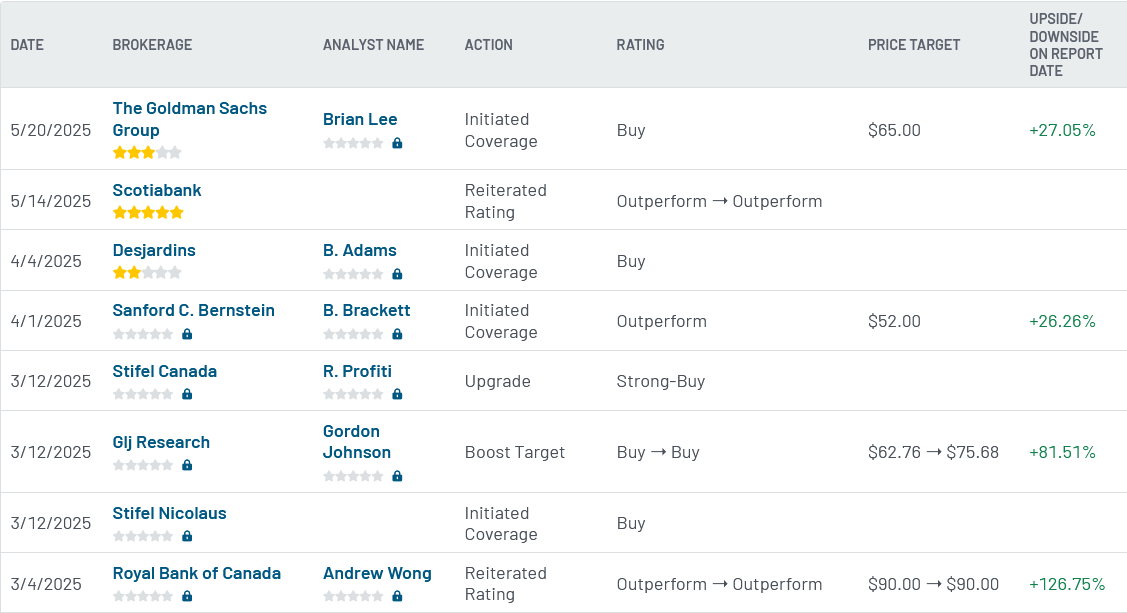Open analyst R. Profiti profile
The width and height of the screenshot is (1127, 613).
[357, 372]
